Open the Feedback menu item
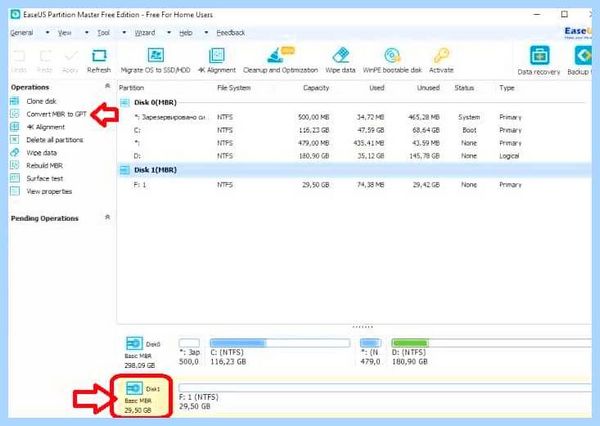 pos(231,33)
